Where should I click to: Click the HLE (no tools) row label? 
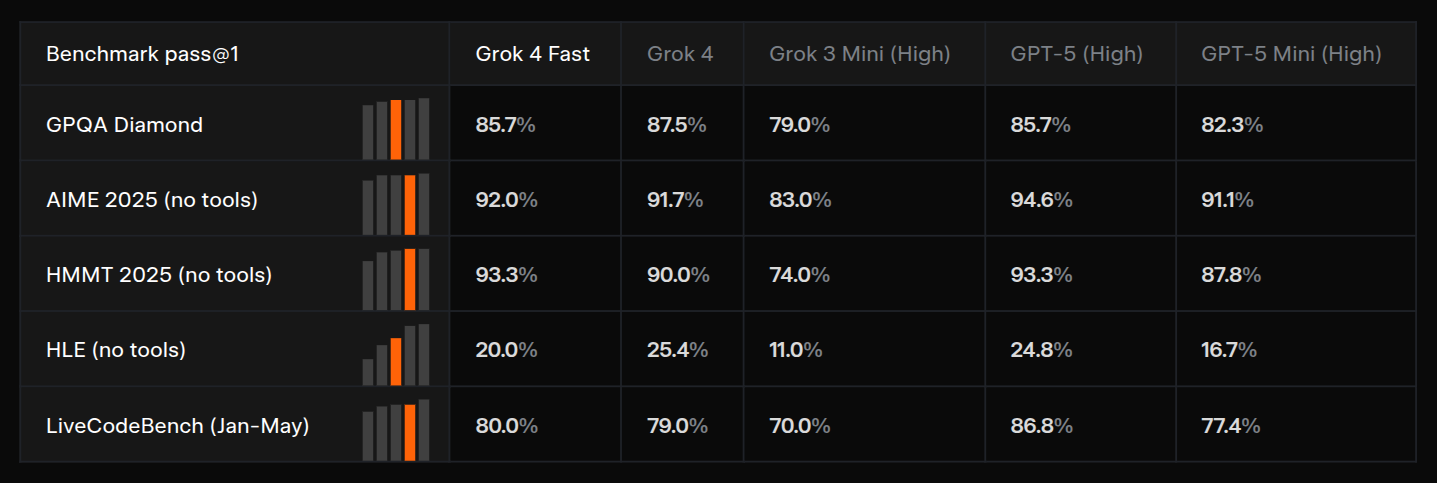116,350
